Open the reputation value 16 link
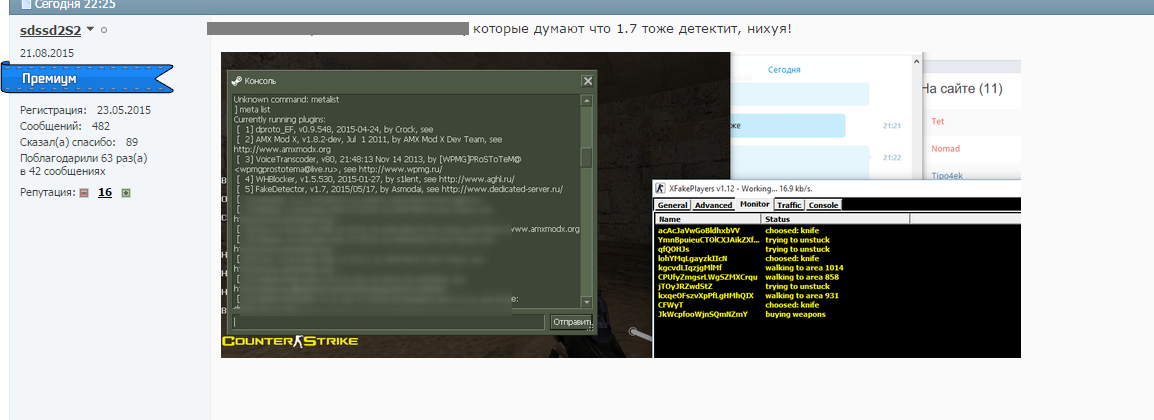The image size is (1154, 420). click(105, 192)
